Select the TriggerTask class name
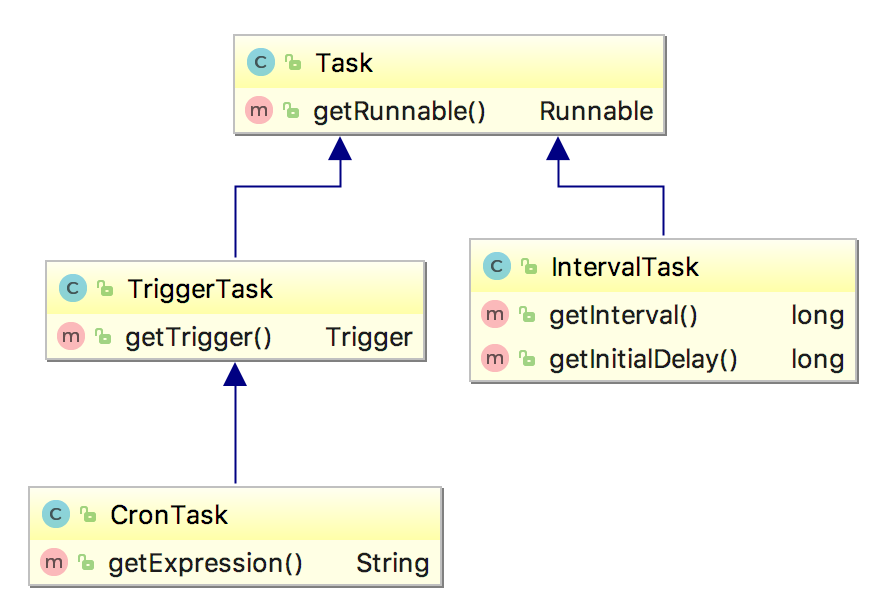The width and height of the screenshot is (894, 608). coord(200,289)
